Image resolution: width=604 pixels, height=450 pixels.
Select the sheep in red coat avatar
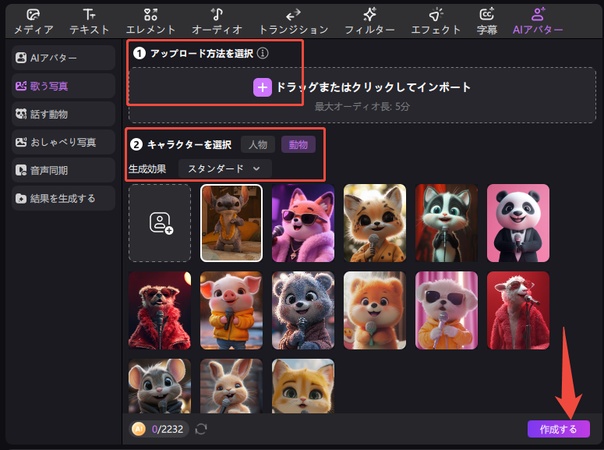(518, 311)
